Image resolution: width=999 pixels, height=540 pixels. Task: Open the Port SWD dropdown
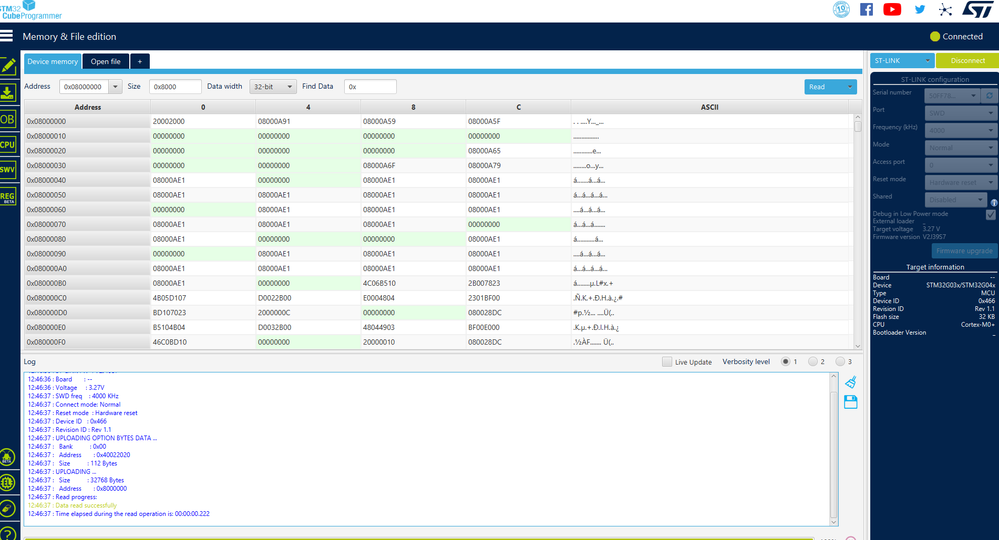(960, 113)
